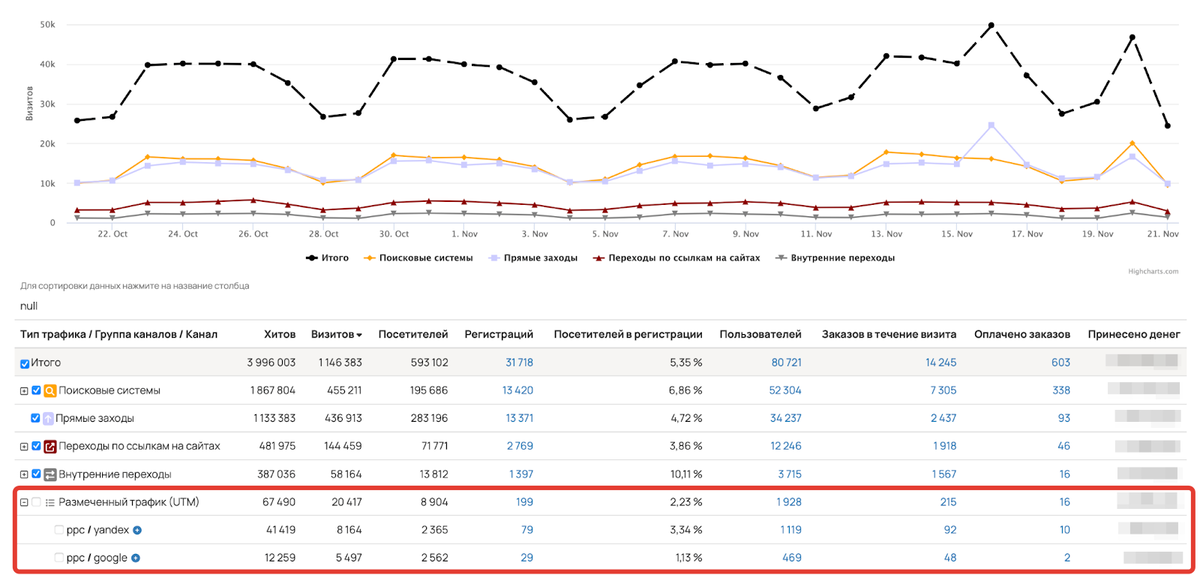Sort by Посетителей в регистрации column

(628, 334)
